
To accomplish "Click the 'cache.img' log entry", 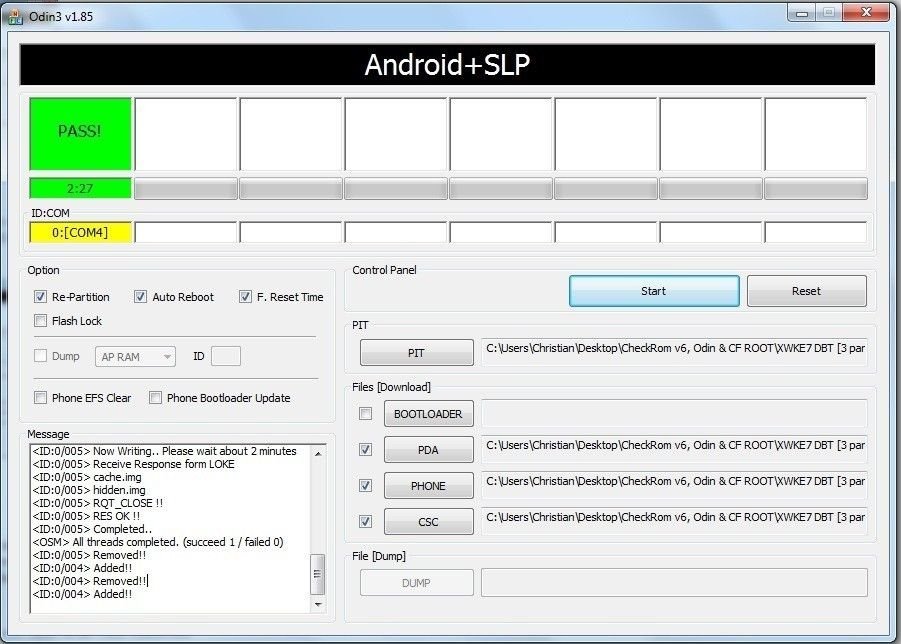I will (87, 477).
